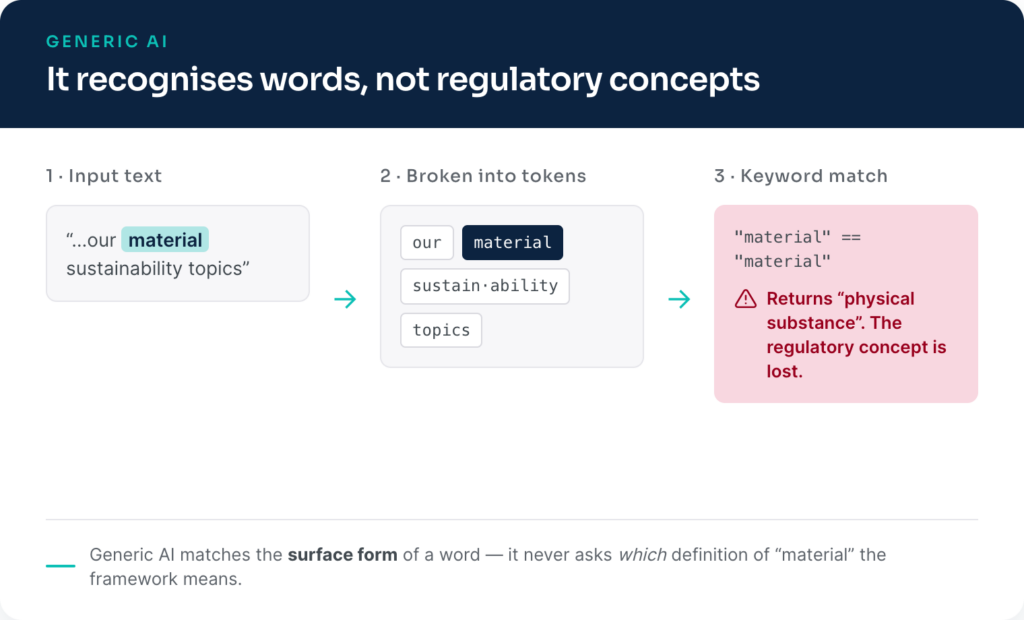Click the italic 'which' word in footnote
Viewport: 1024px width, 620px height.
point(642,555)
